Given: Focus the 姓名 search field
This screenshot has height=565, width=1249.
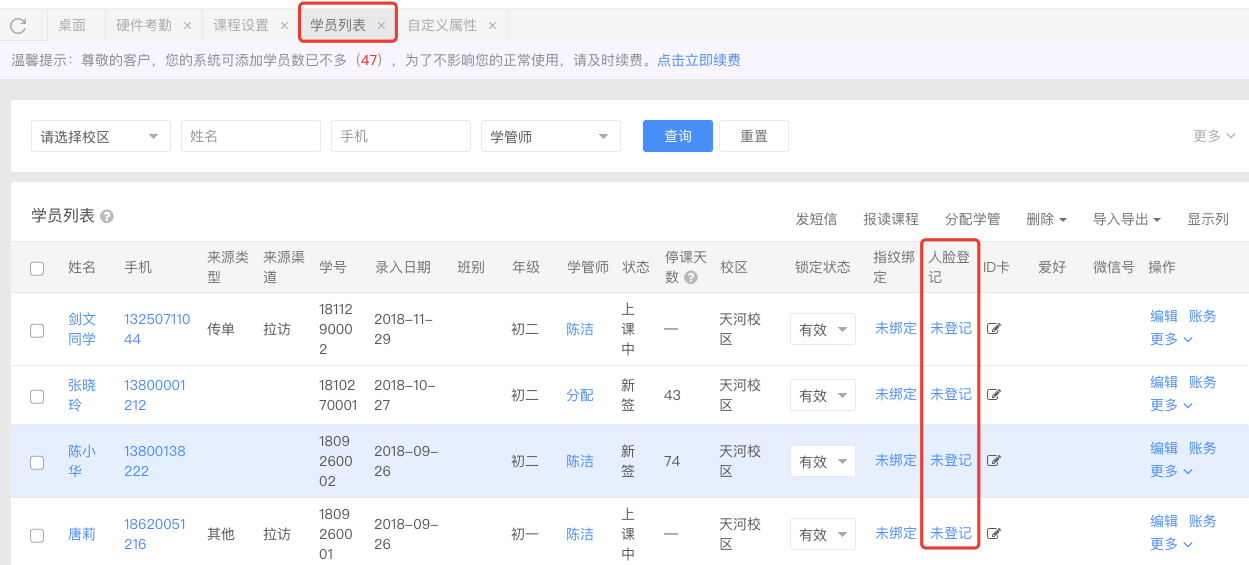Looking at the screenshot, I should pos(251,136).
